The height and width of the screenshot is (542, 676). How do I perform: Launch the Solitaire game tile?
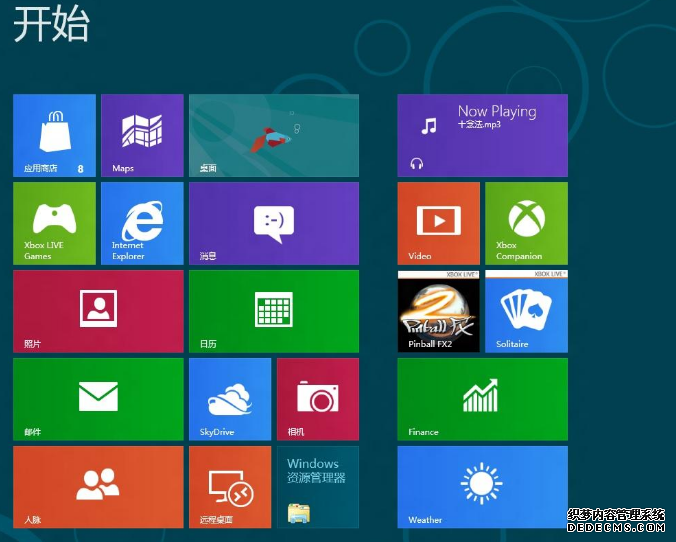(526, 311)
